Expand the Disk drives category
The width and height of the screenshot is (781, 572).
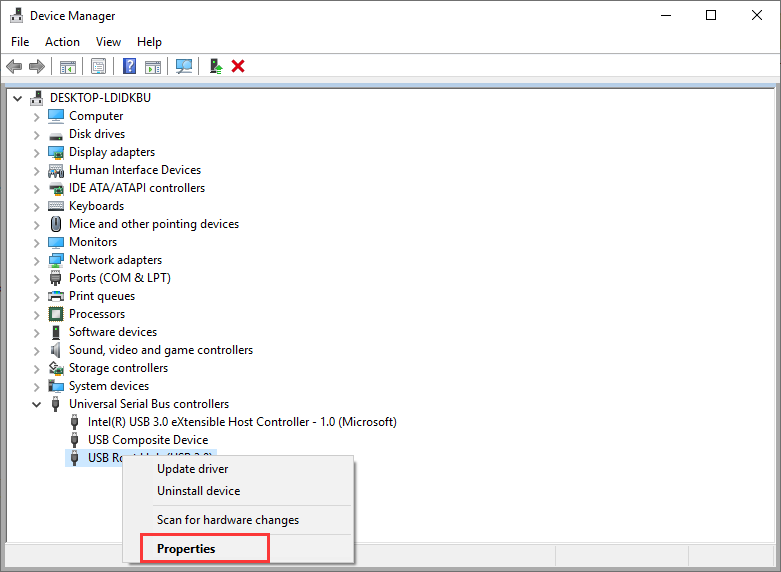pyautogui.click(x=36, y=135)
